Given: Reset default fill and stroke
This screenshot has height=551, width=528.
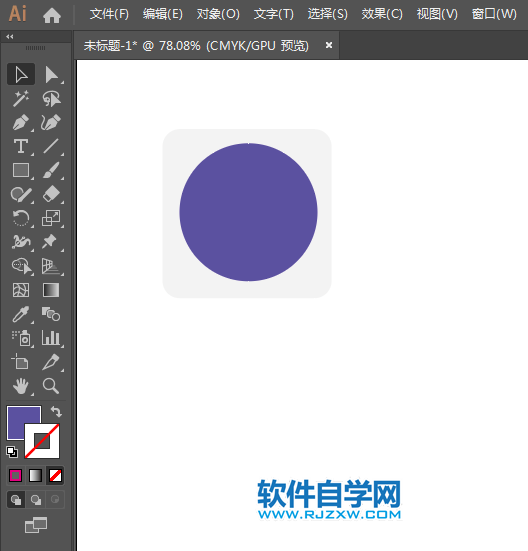Looking at the screenshot, I should (x=12, y=452).
